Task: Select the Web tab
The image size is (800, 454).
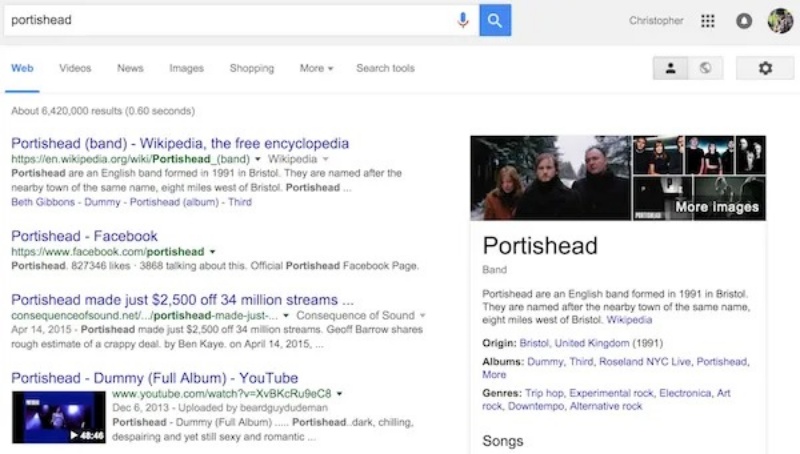Action: pyautogui.click(x=22, y=68)
